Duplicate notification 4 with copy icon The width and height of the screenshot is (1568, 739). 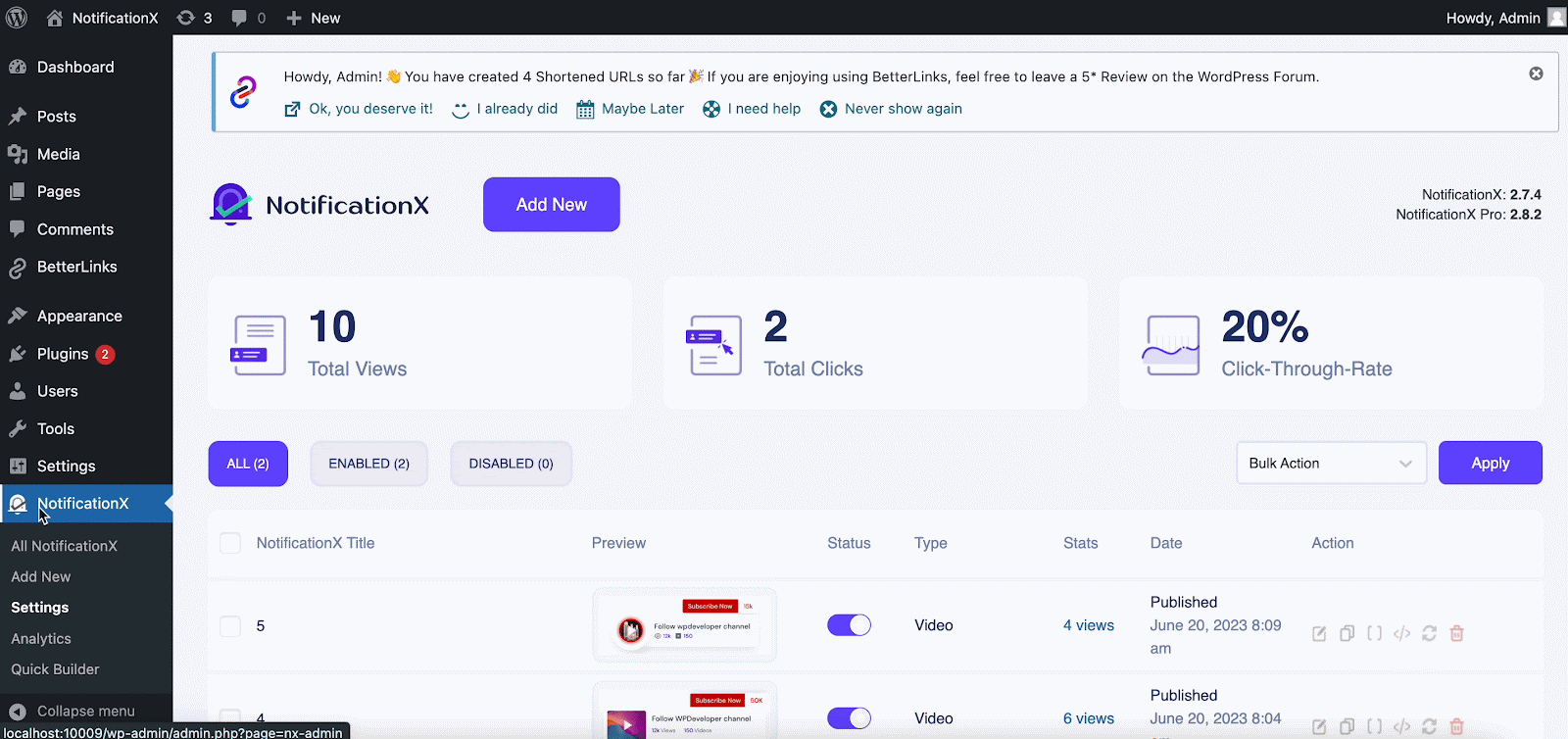1347,726
